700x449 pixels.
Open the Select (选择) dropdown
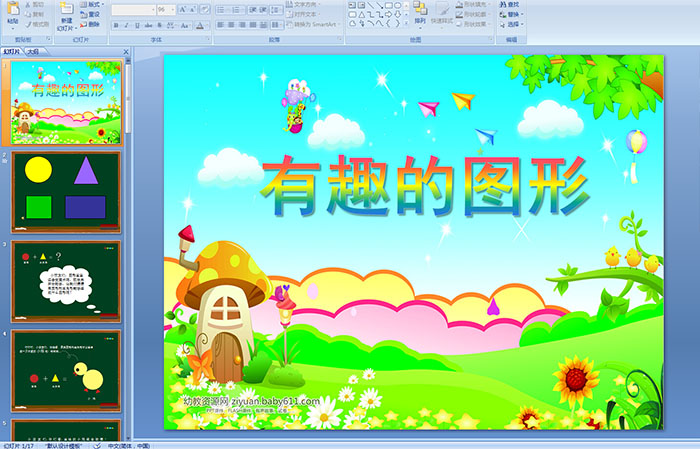(512, 24)
